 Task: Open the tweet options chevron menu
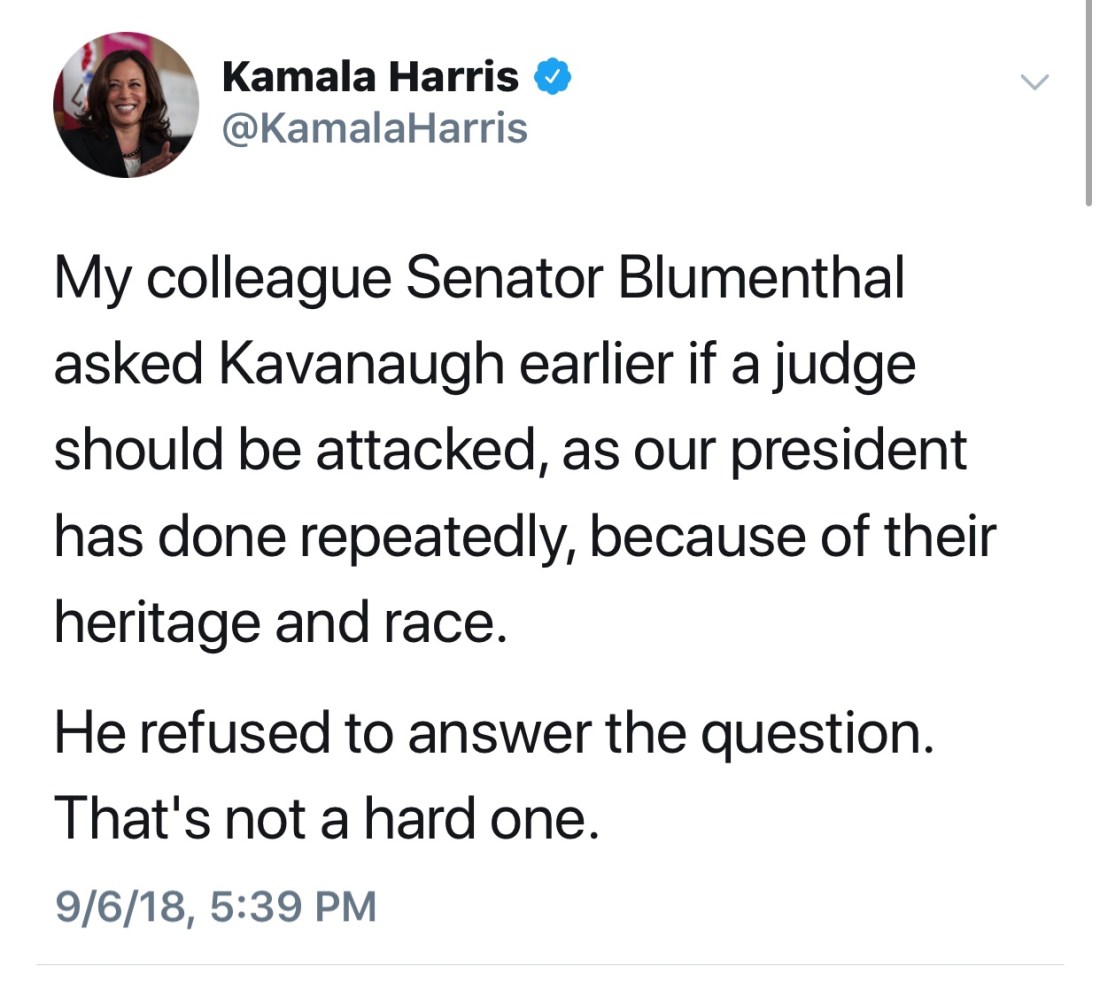point(1036,81)
